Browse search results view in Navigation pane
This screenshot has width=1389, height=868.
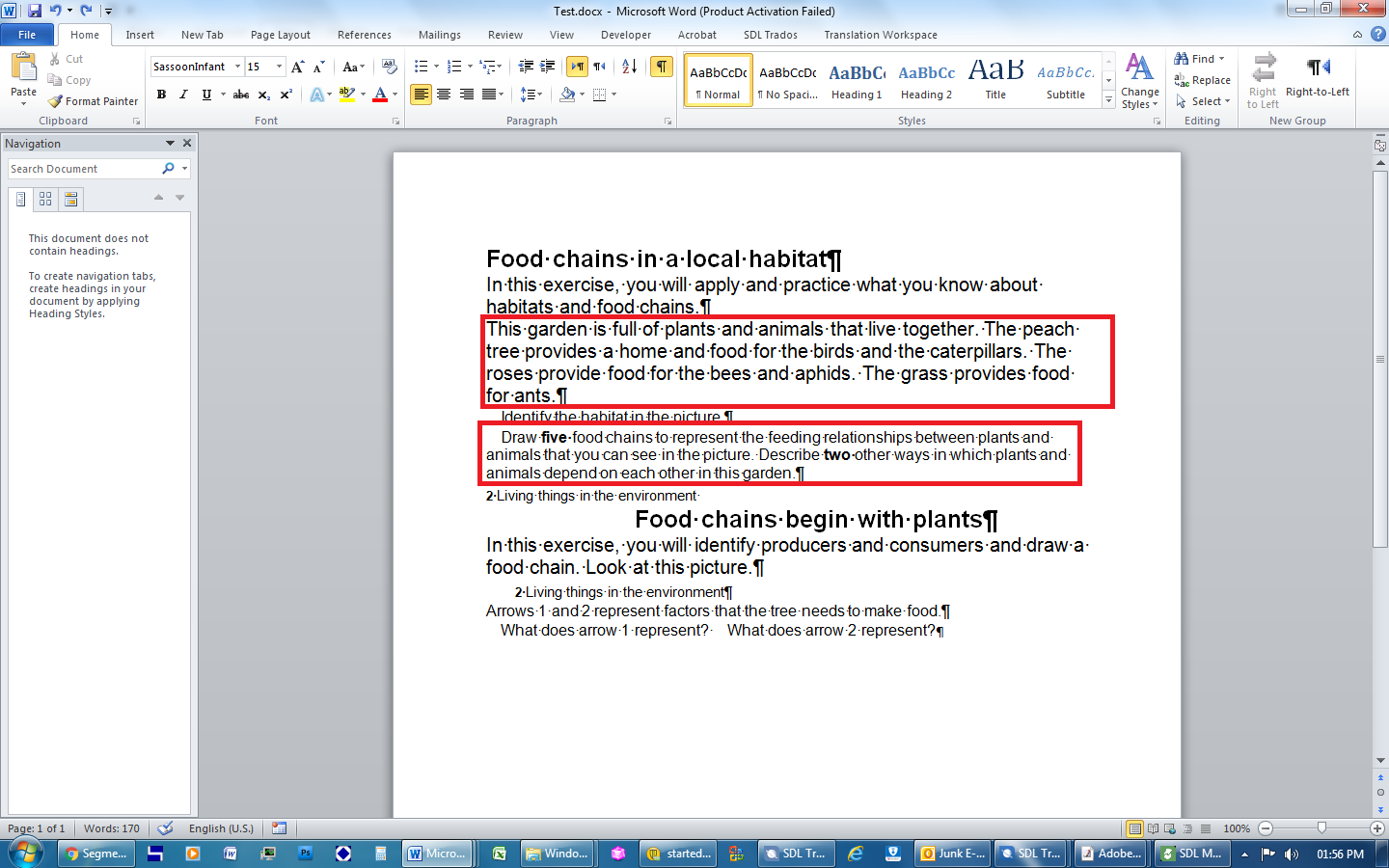point(70,199)
